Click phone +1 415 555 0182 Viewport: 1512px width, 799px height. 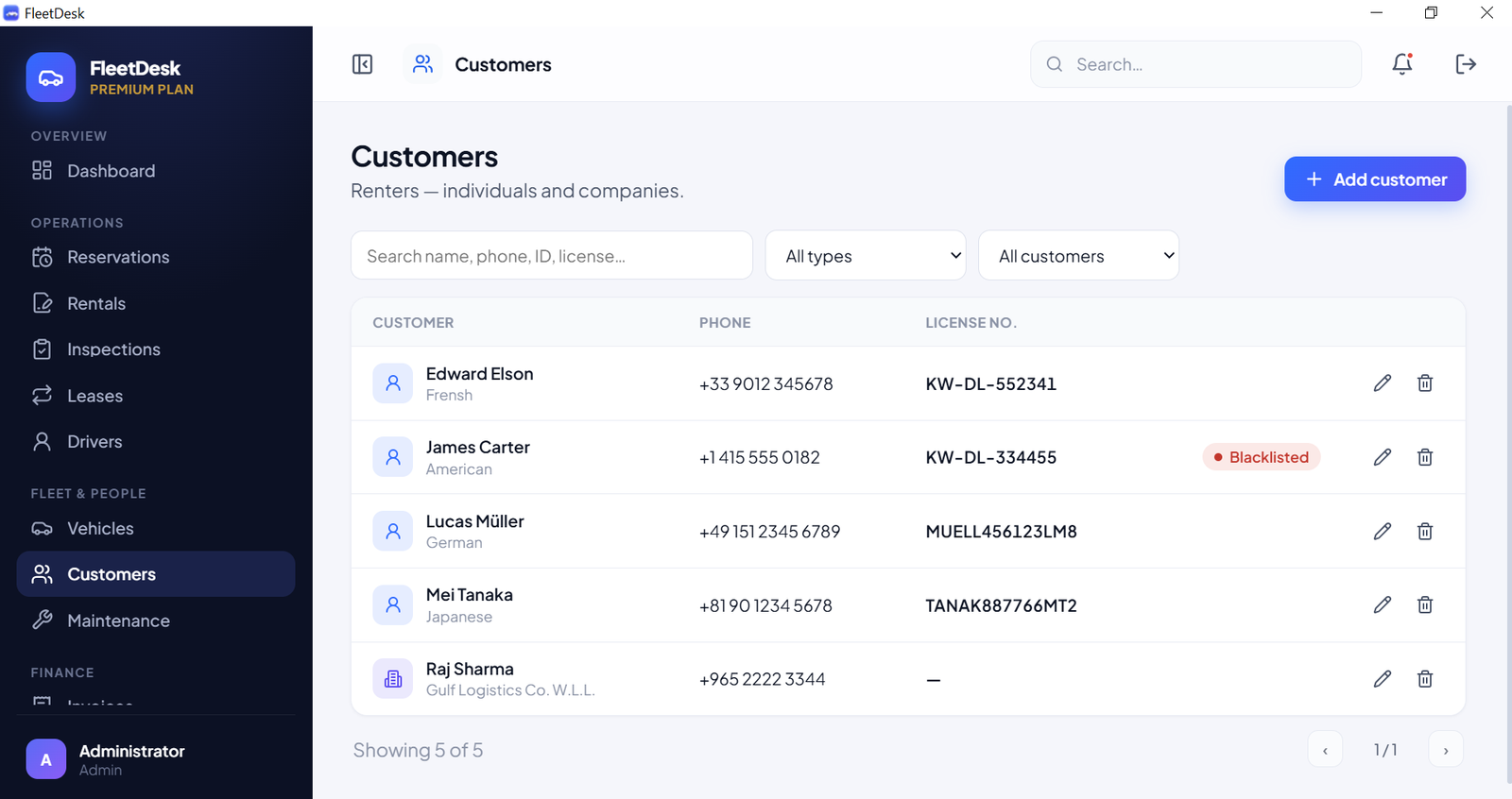760,458
